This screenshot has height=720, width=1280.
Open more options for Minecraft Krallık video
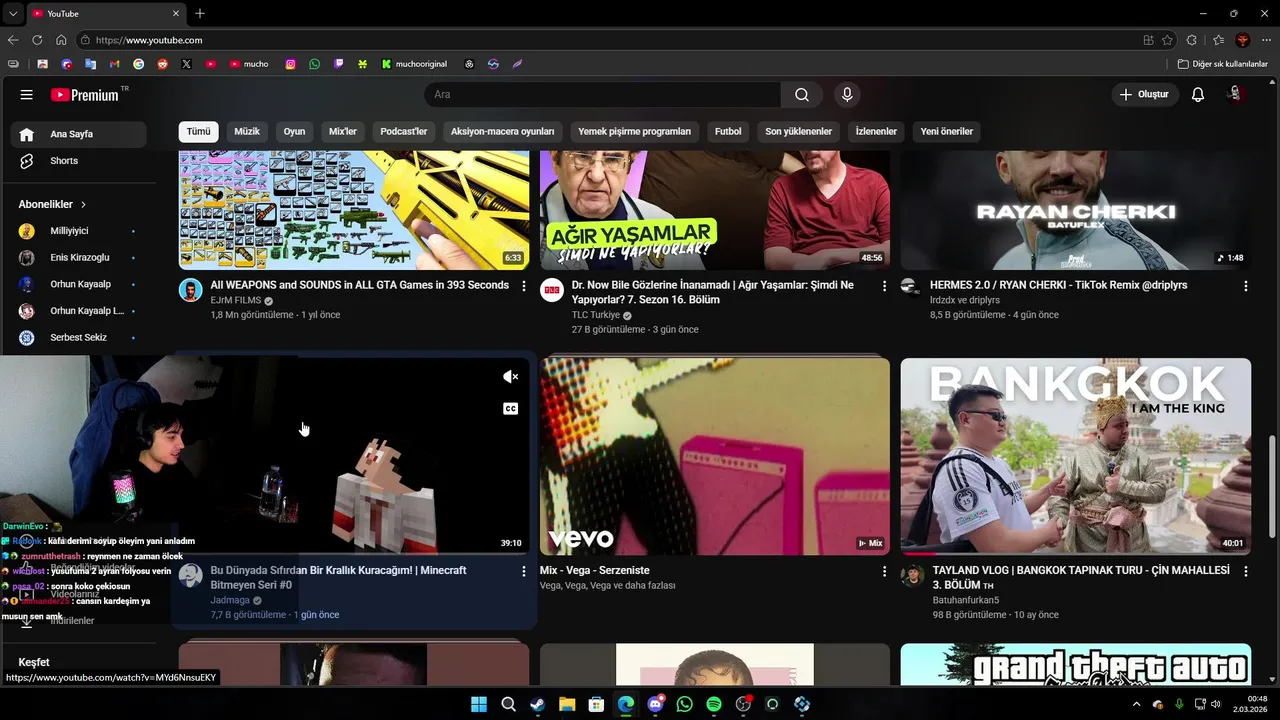click(524, 571)
